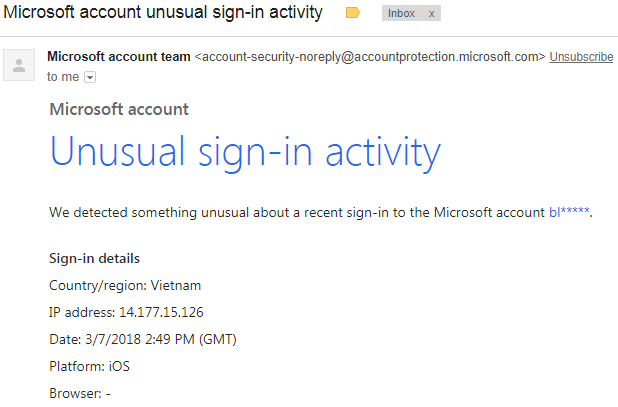Open the Inbox label
Viewport: 618px width, 407px height.
click(x=401, y=14)
